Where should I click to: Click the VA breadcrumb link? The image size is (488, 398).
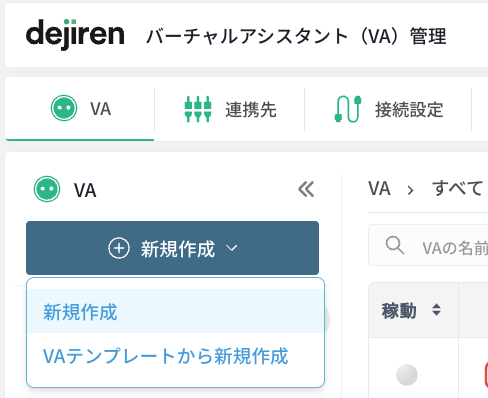tap(379, 188)
